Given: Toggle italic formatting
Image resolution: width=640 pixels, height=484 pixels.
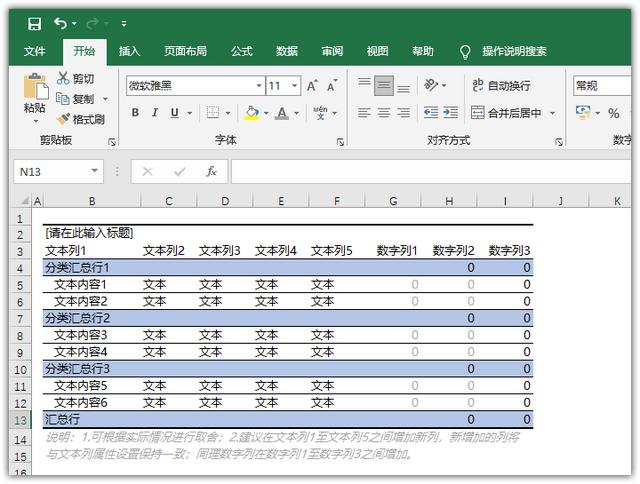Looking at the screenshot, I should click(x=155, y=113).
